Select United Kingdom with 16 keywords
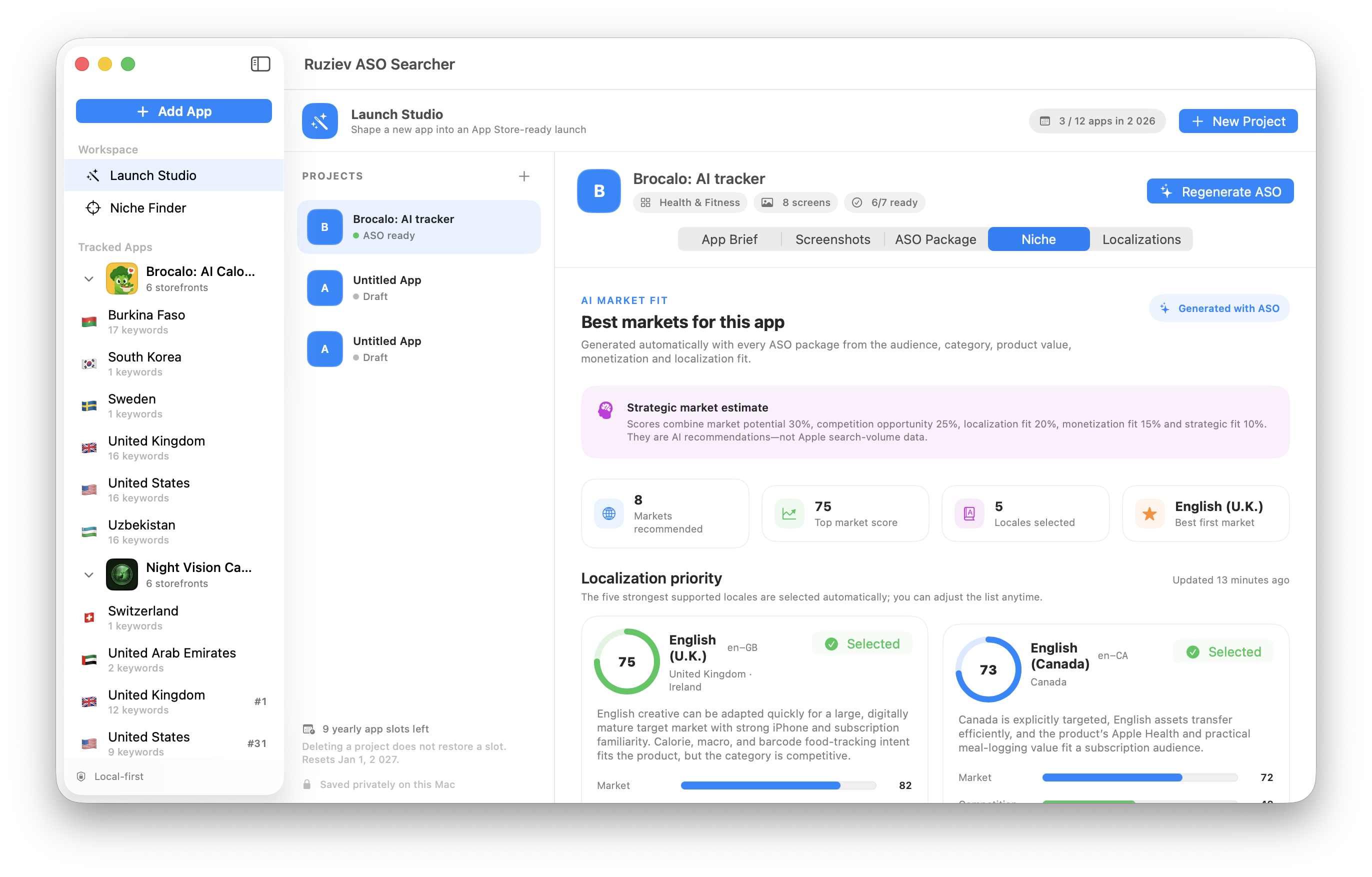The width and height of the screenshot is (1372, 877). pos(174,447)
